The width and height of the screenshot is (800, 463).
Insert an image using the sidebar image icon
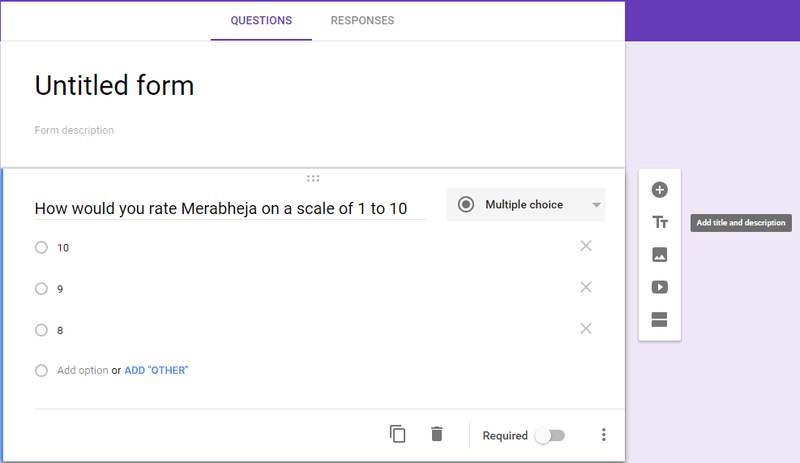point(659,254)
